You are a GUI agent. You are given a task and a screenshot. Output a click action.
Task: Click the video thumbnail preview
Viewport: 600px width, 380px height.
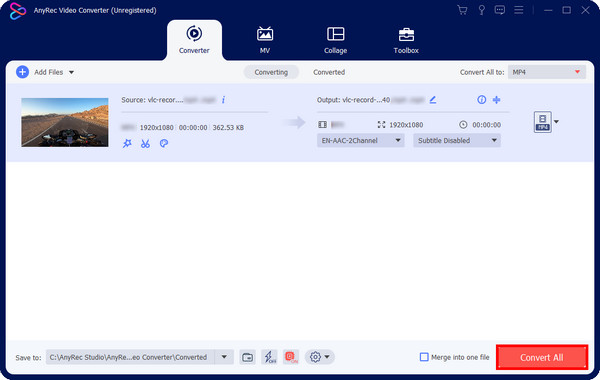65,122
